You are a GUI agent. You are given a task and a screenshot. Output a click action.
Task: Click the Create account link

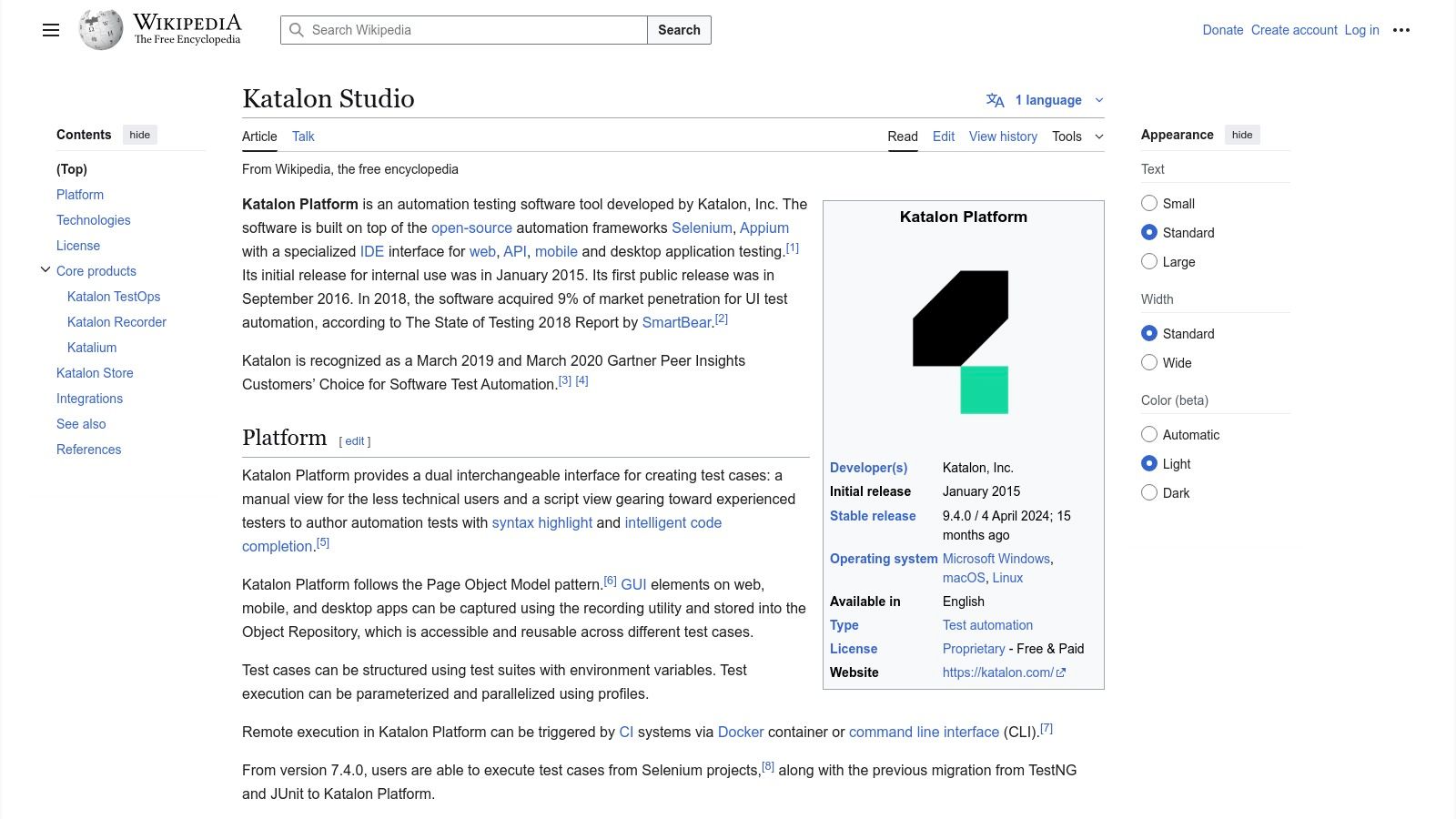pos(1294,30)
